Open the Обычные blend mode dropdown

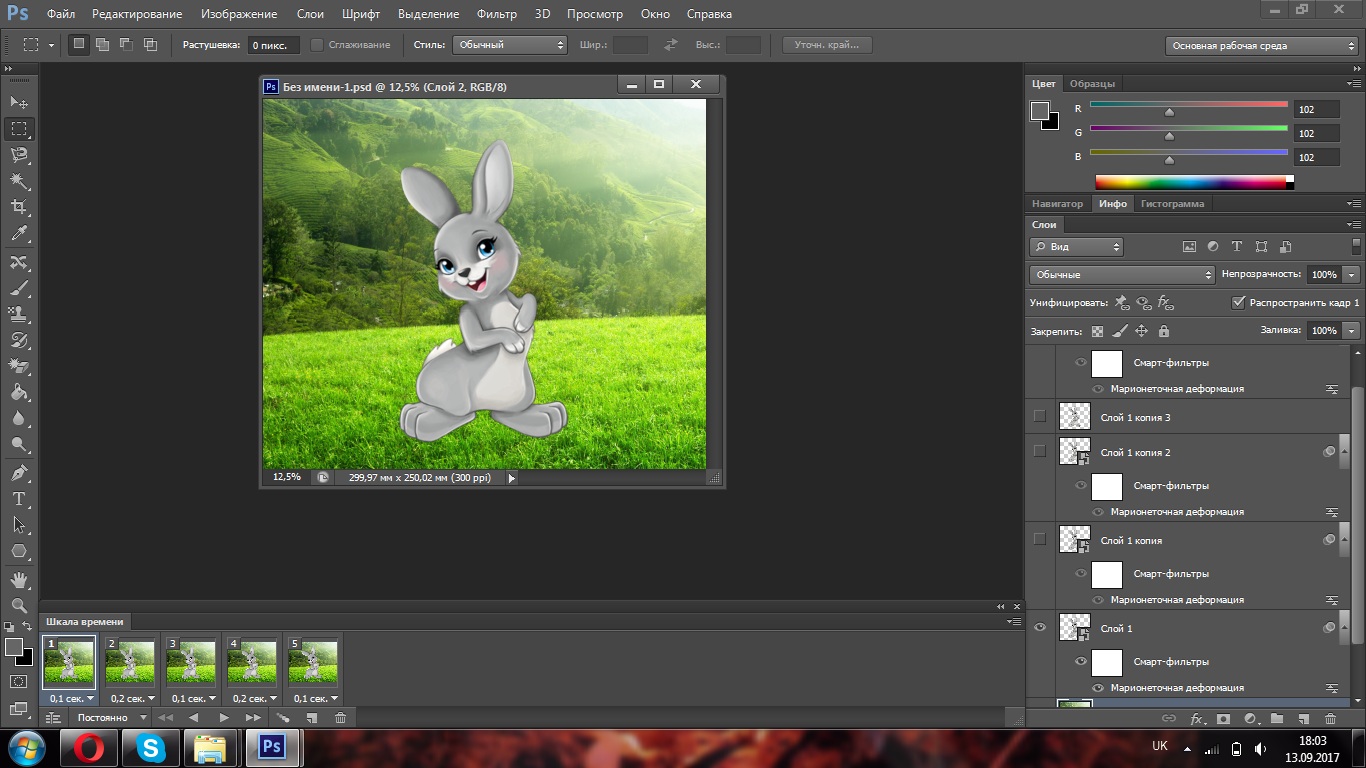tap(1121, 274)
